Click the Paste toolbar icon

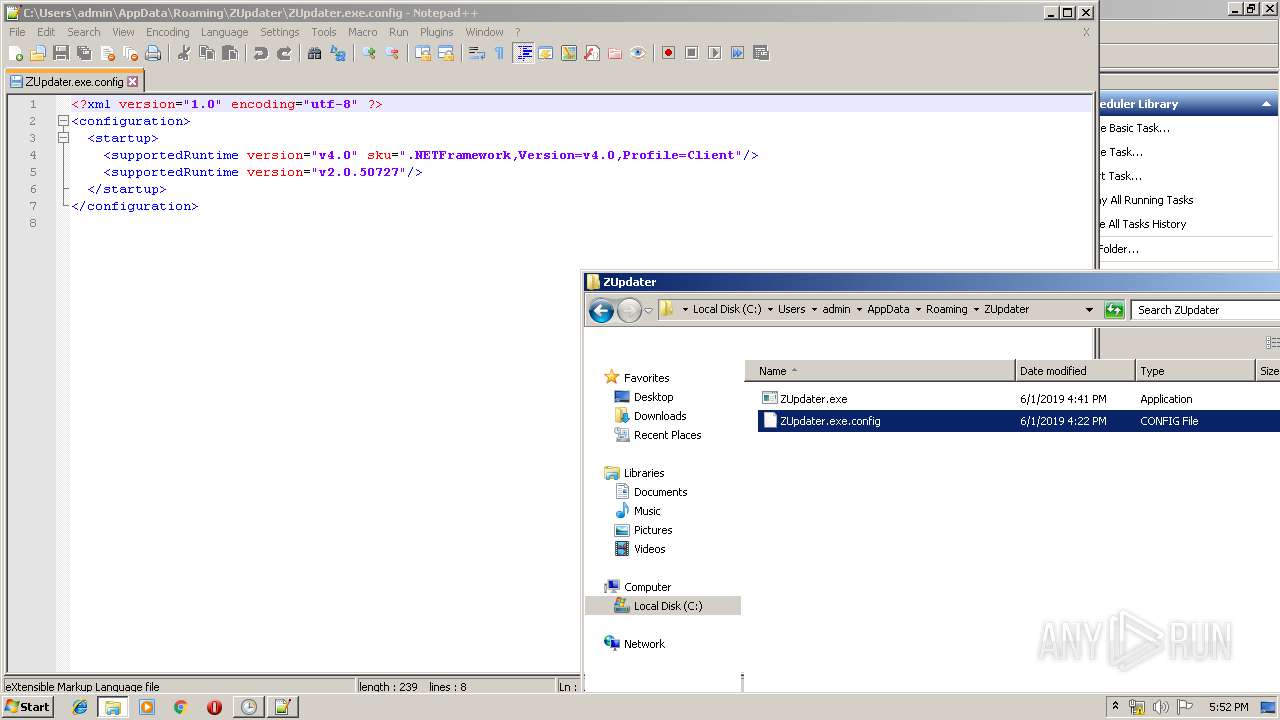pyautogui.click(x=230, y=53)
